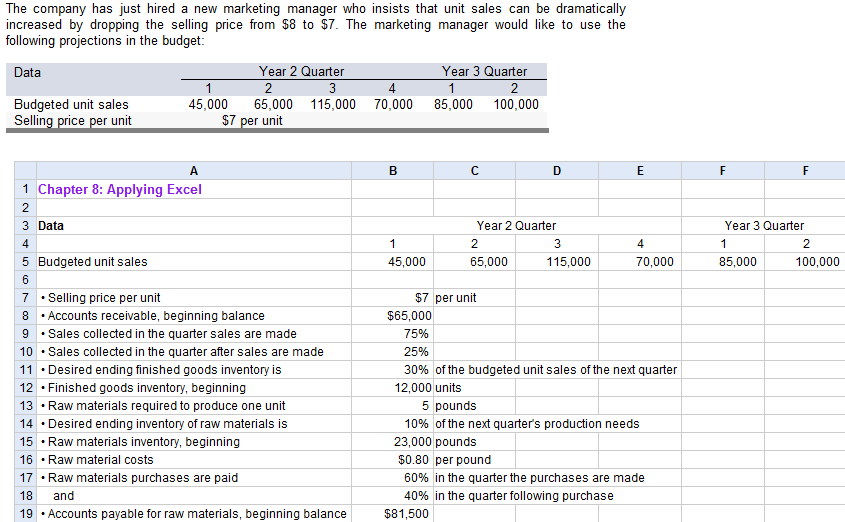The width and height of the screenshot is (845, 522).
Task: Select row 19 header
Action: 25,514
